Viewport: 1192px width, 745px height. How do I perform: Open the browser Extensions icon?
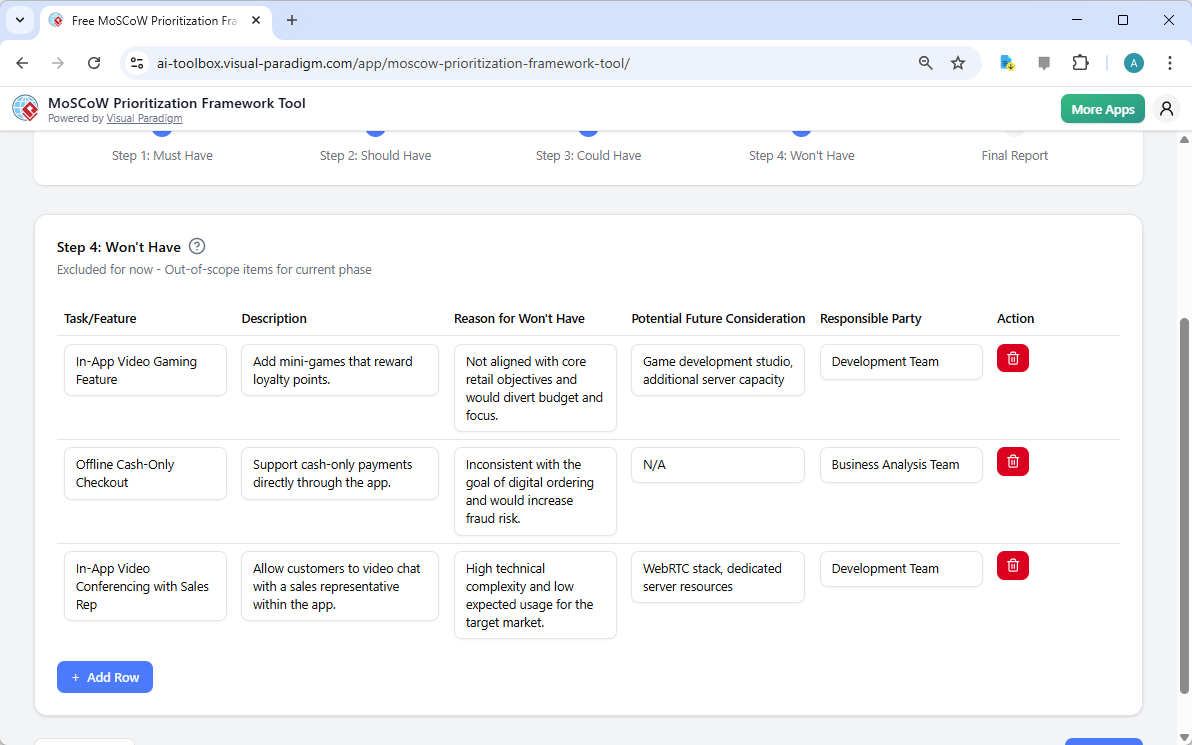click(x=1080, y=62)
